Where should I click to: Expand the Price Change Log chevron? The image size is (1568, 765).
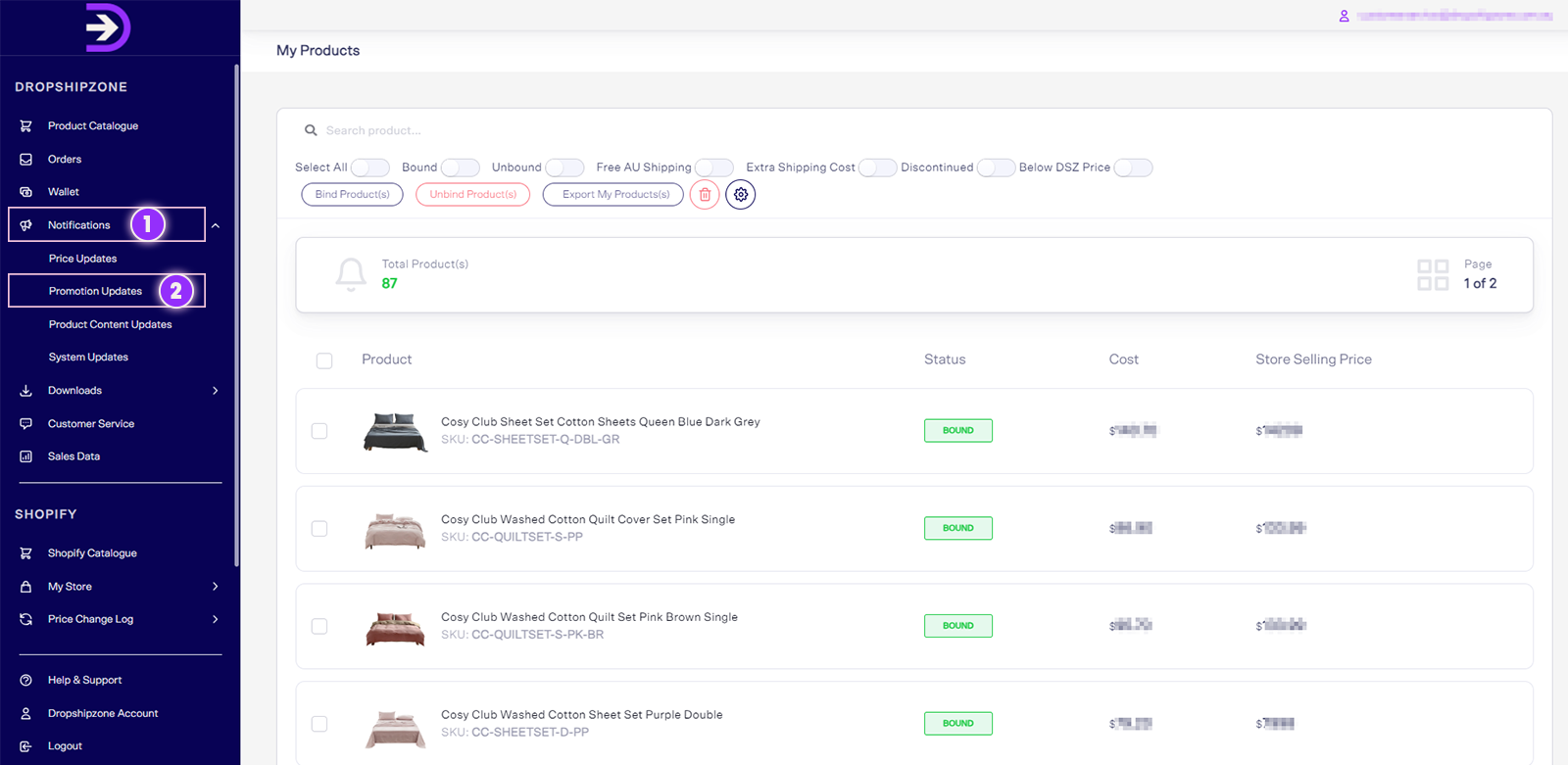(x=216, y=619)
